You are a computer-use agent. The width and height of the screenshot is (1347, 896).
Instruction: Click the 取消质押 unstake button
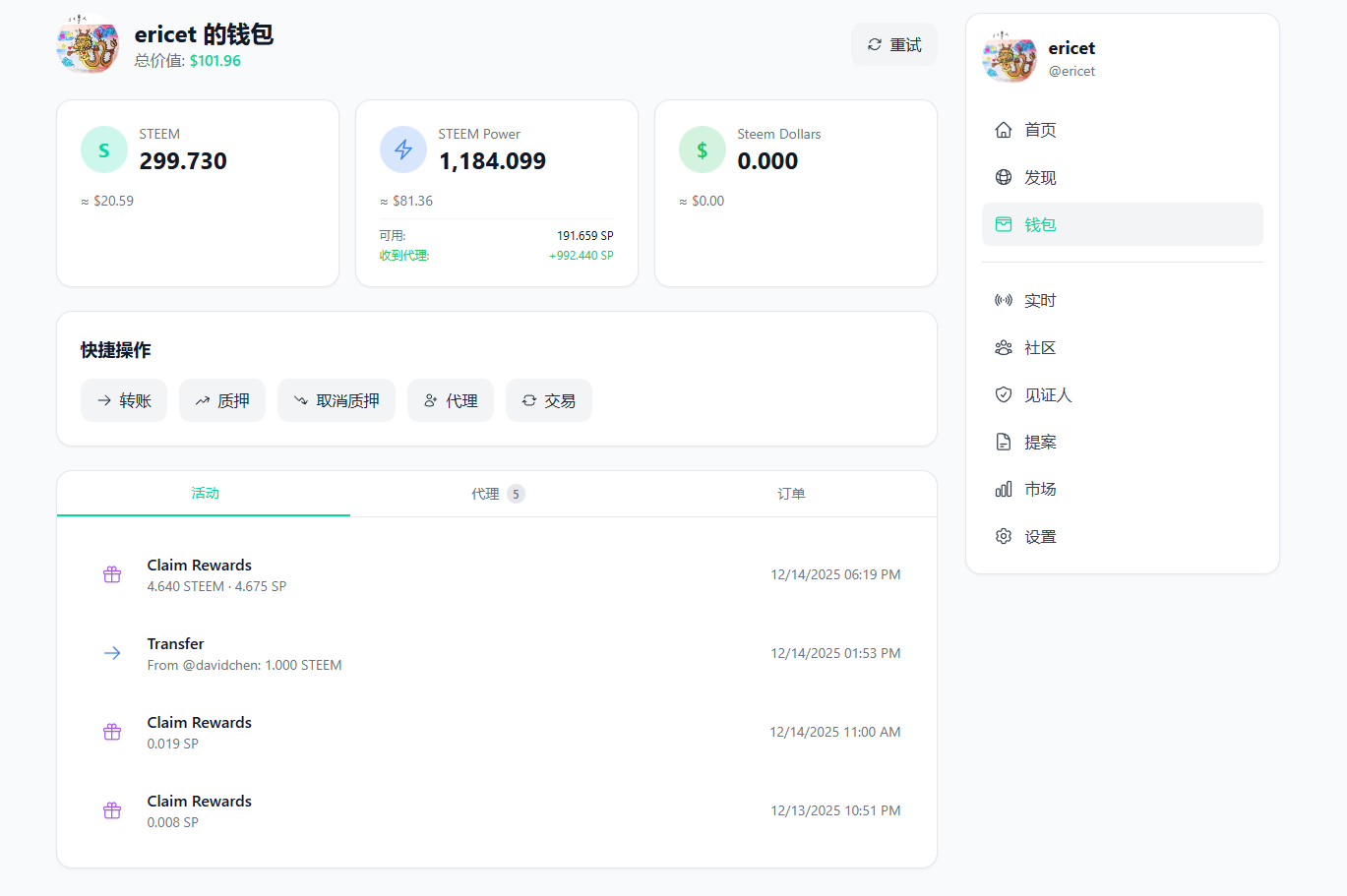click(x=337, y=400)
